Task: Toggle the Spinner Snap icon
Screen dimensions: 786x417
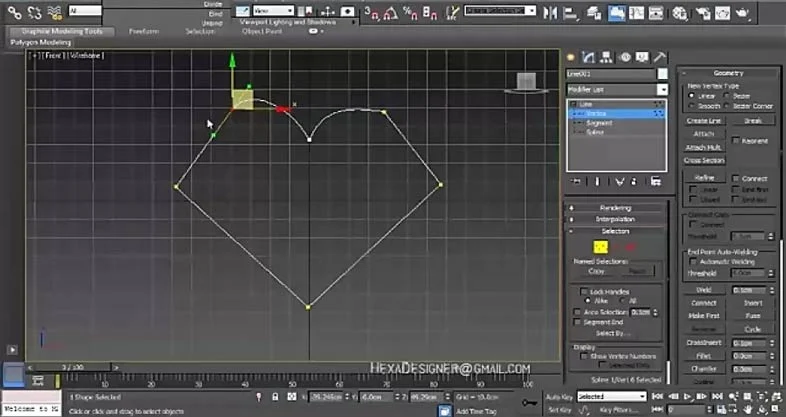Action: click(430, 13)
